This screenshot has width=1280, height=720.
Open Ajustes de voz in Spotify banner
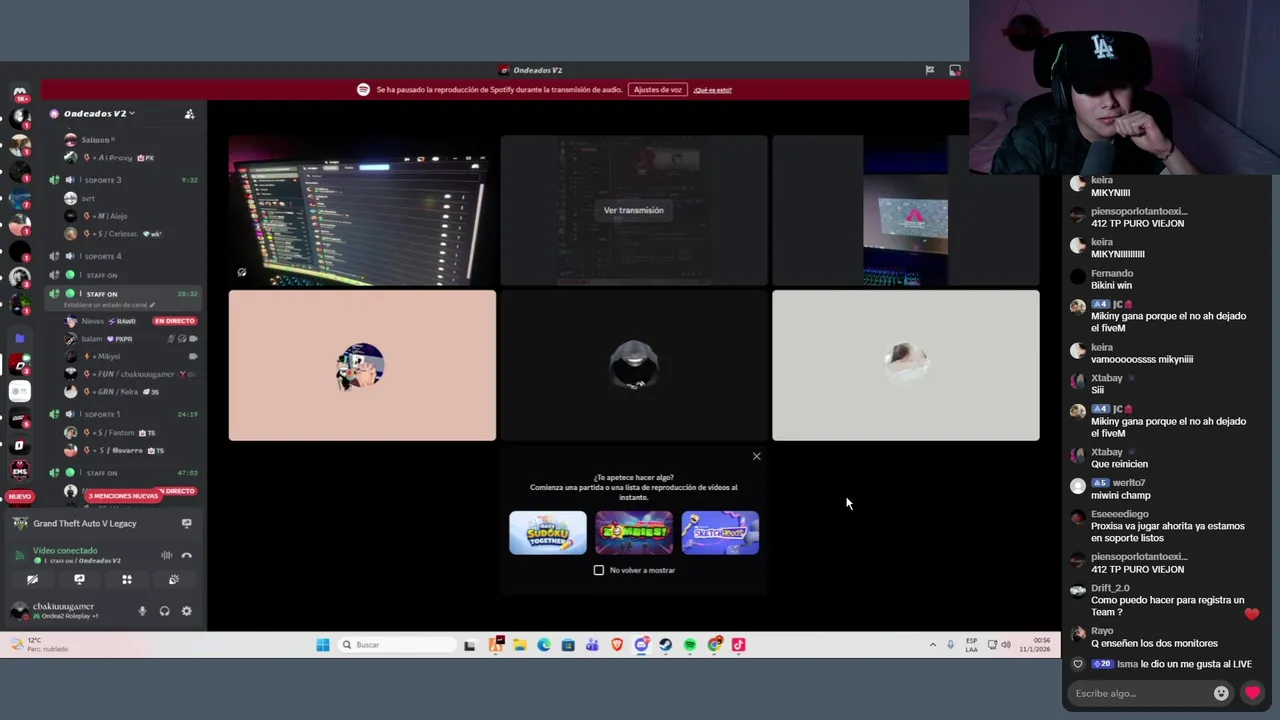pos(657,90)
